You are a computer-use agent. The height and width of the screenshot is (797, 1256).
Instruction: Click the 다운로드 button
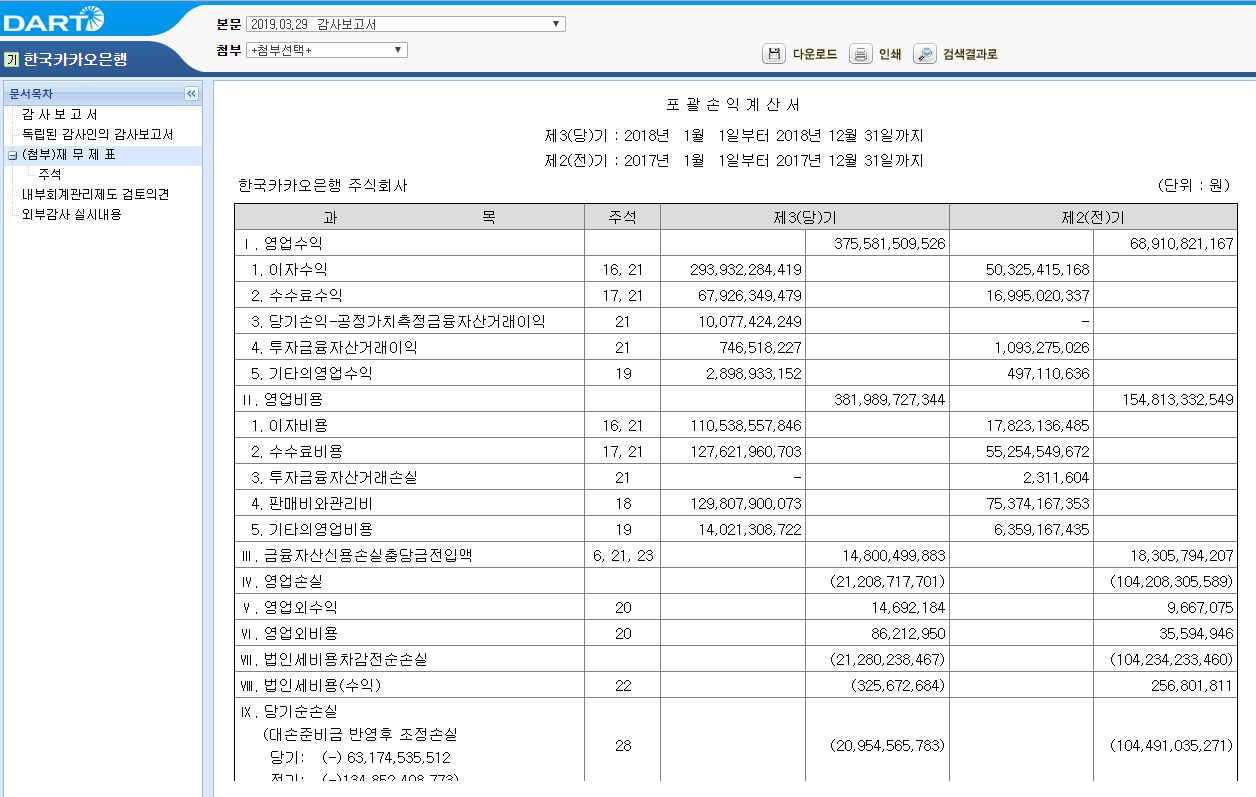coord(815,55)
